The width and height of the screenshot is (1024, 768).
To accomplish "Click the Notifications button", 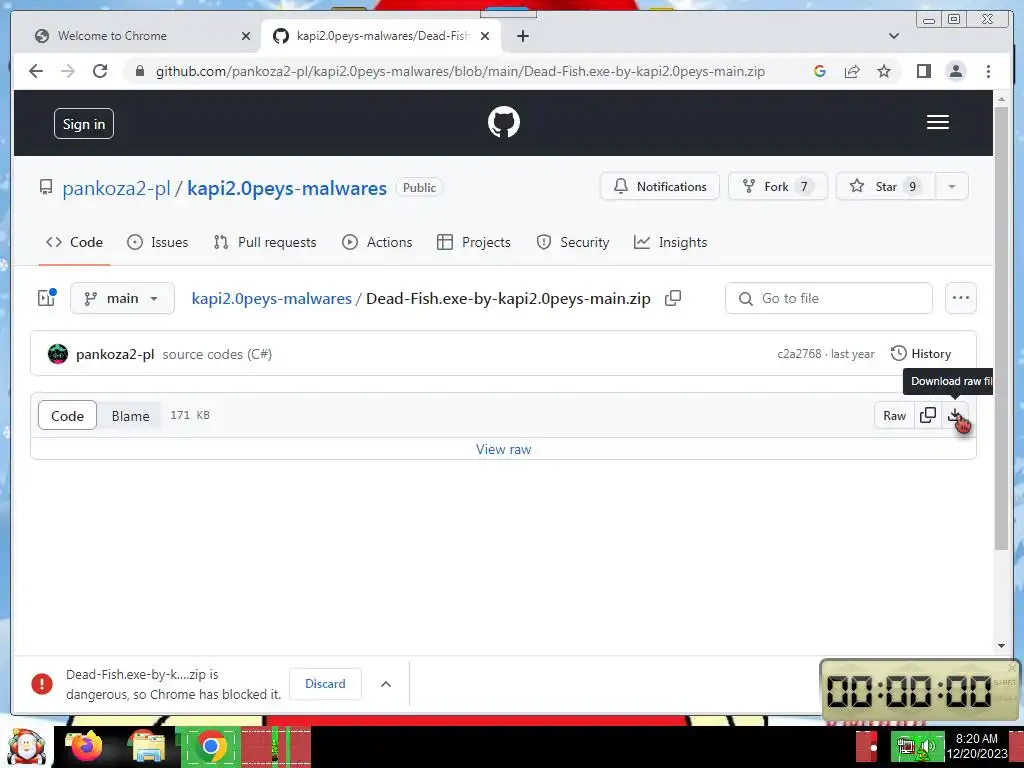I will (660, 187).
